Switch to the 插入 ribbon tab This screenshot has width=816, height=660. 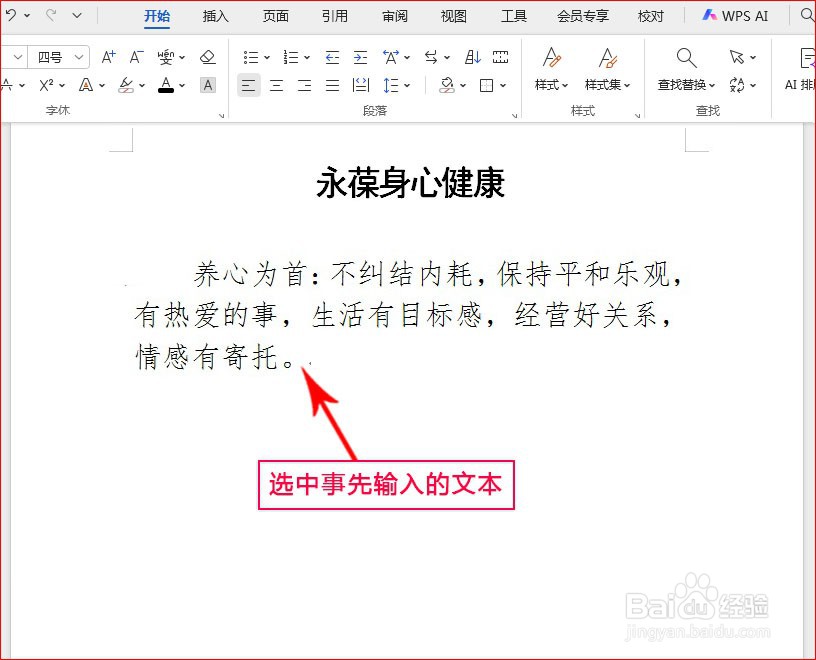[216, 16]
